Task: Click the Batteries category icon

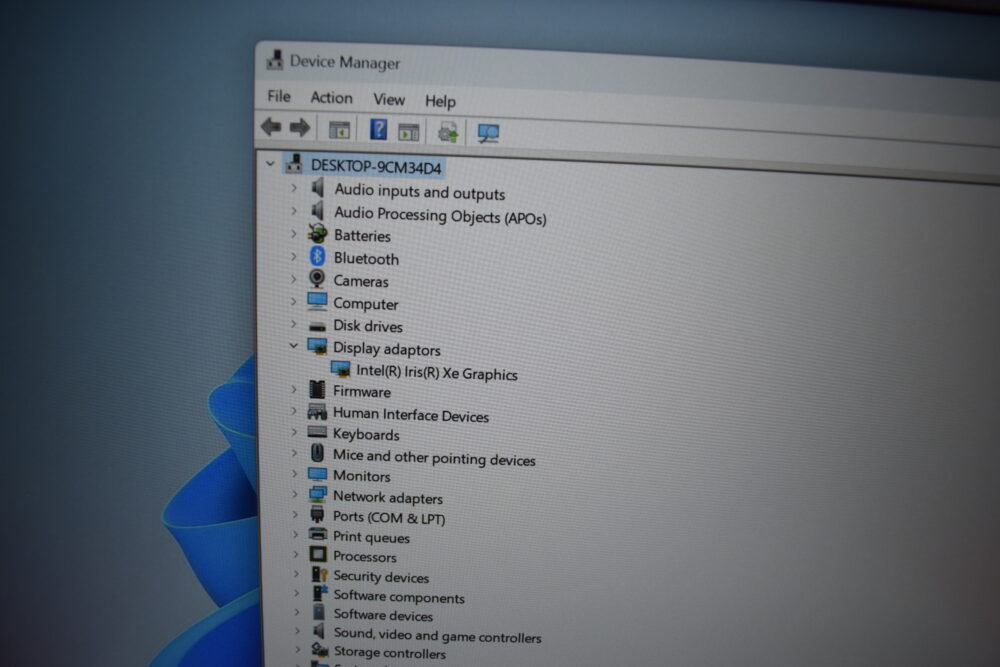Action: point(318,233)
